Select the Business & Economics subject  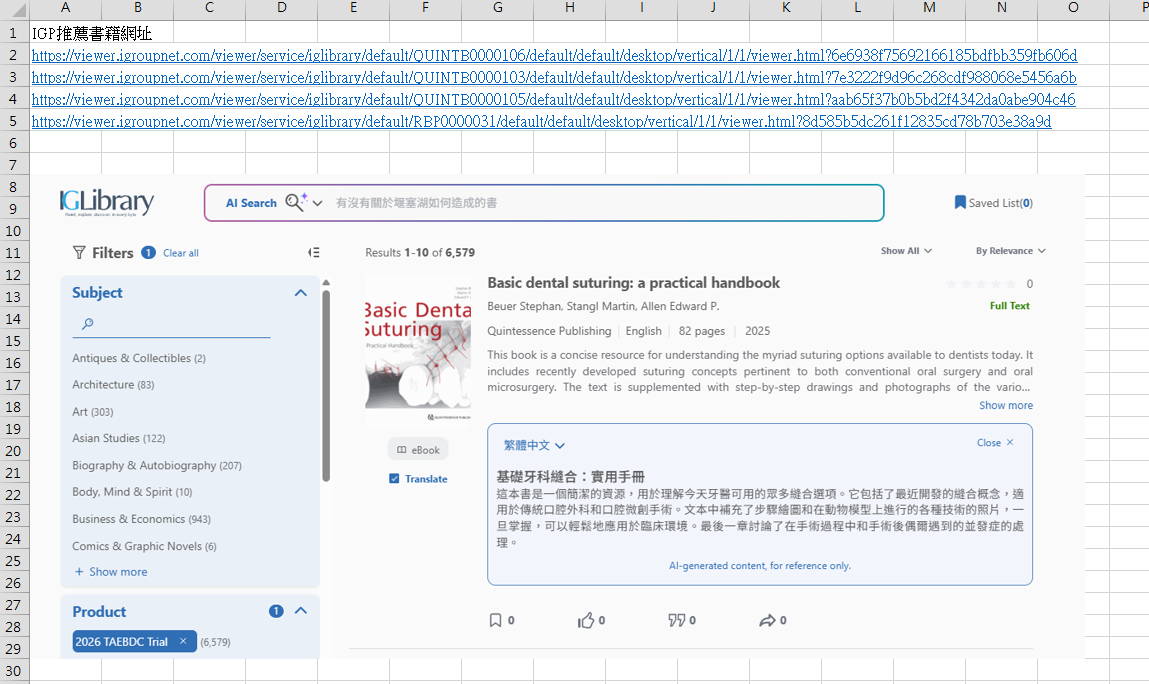point(128,519)
